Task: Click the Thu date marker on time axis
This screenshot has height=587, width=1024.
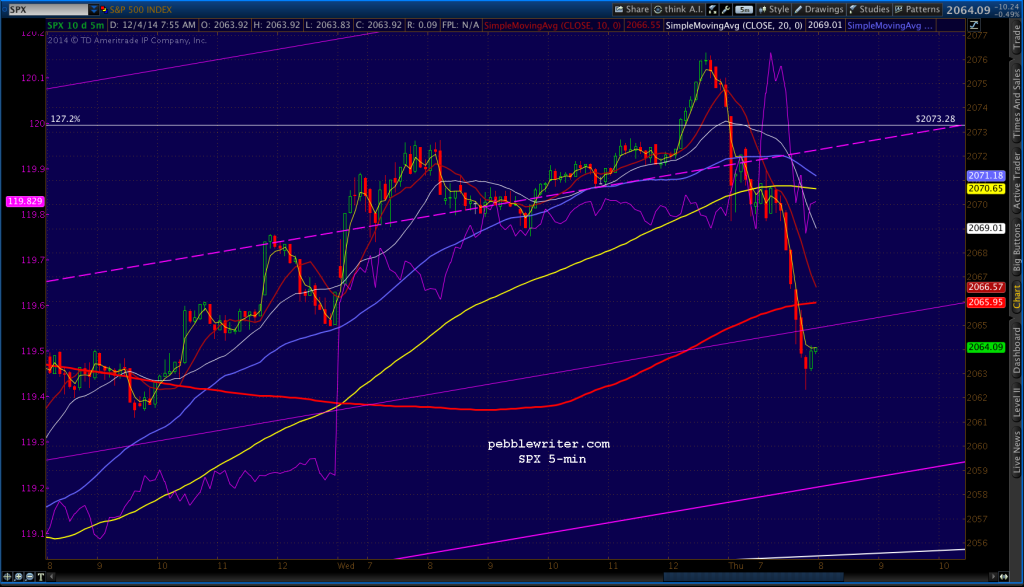Action: [736, 566]
